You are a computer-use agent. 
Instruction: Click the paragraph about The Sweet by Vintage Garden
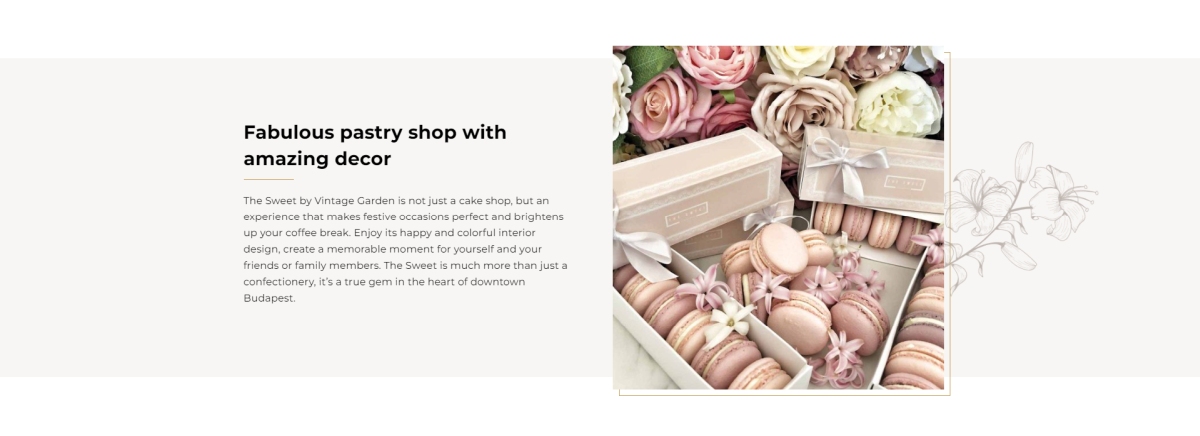(x=406, y=249)
